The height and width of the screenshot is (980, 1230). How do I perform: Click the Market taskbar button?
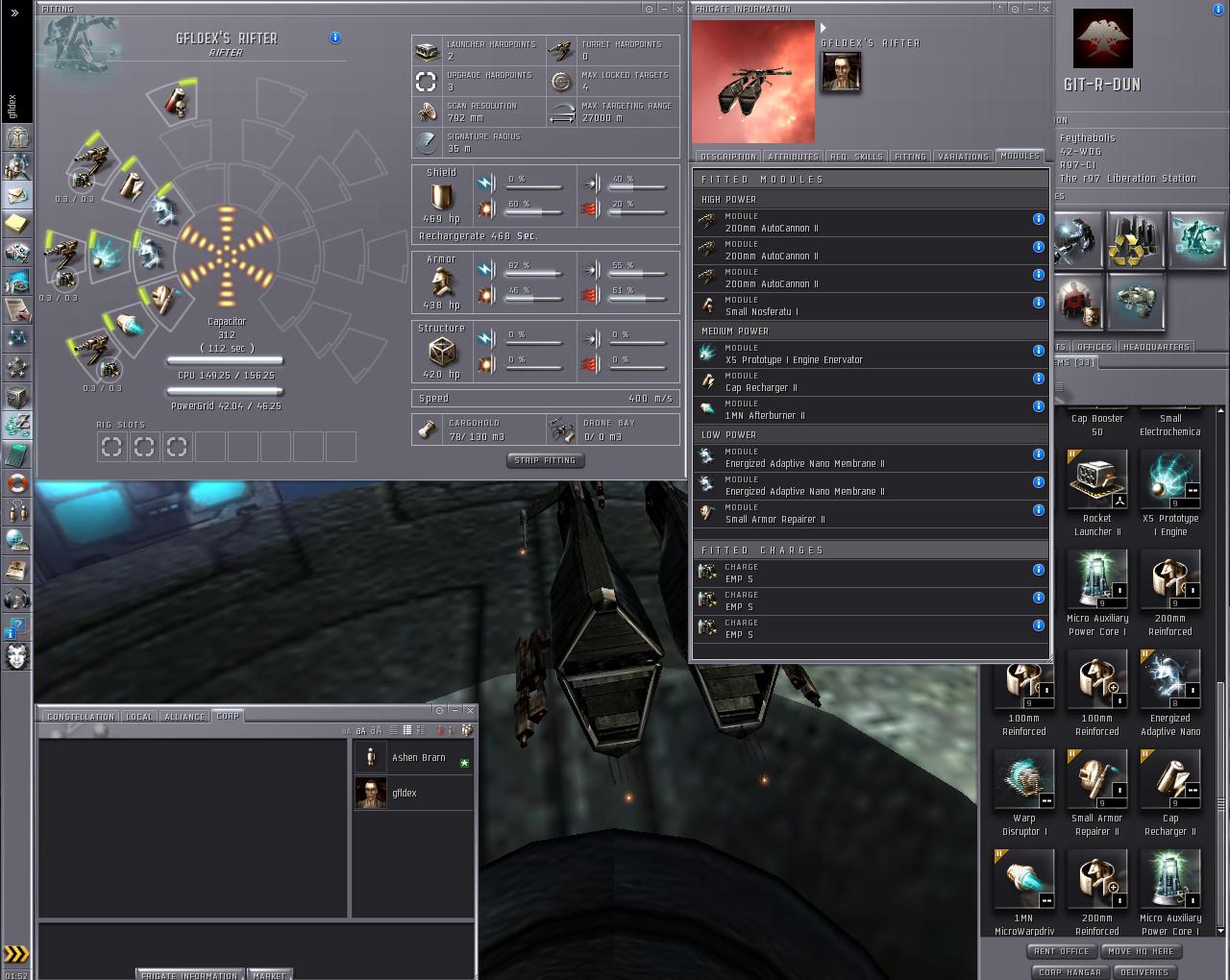[269, 974]
